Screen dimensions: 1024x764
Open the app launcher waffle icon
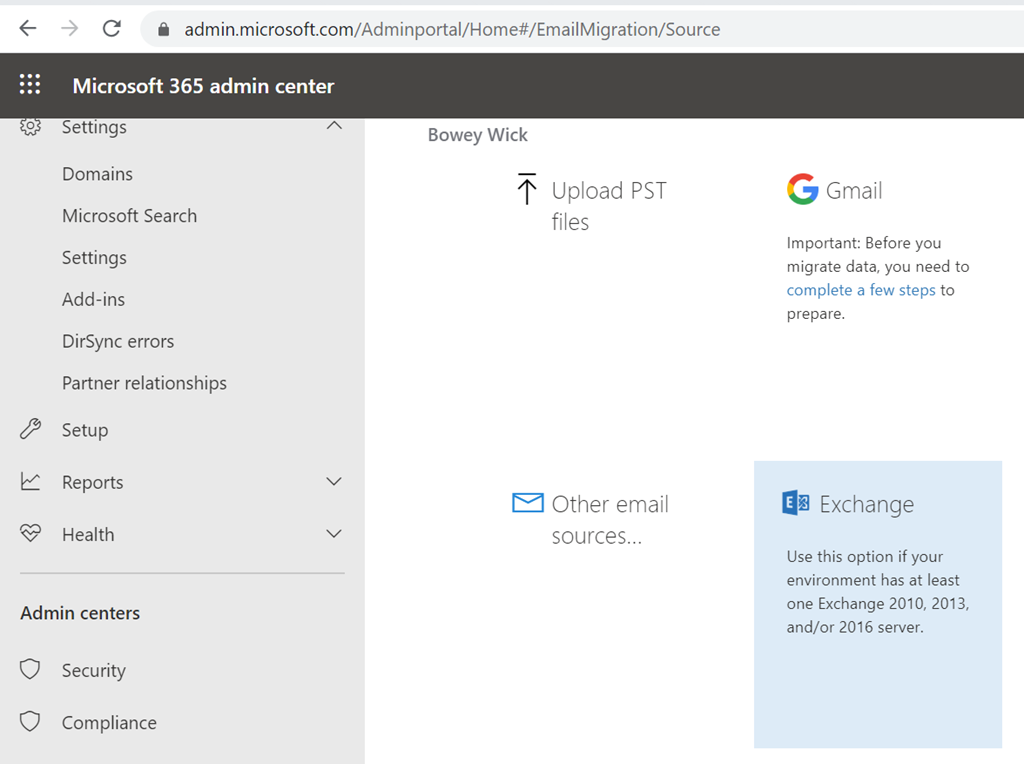coord(30,85)
